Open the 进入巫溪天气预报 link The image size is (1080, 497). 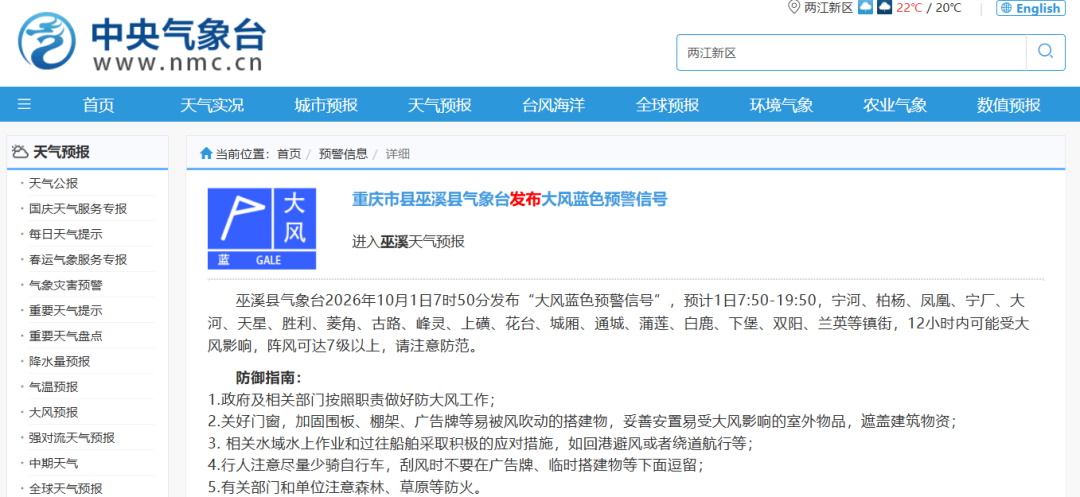408,241
